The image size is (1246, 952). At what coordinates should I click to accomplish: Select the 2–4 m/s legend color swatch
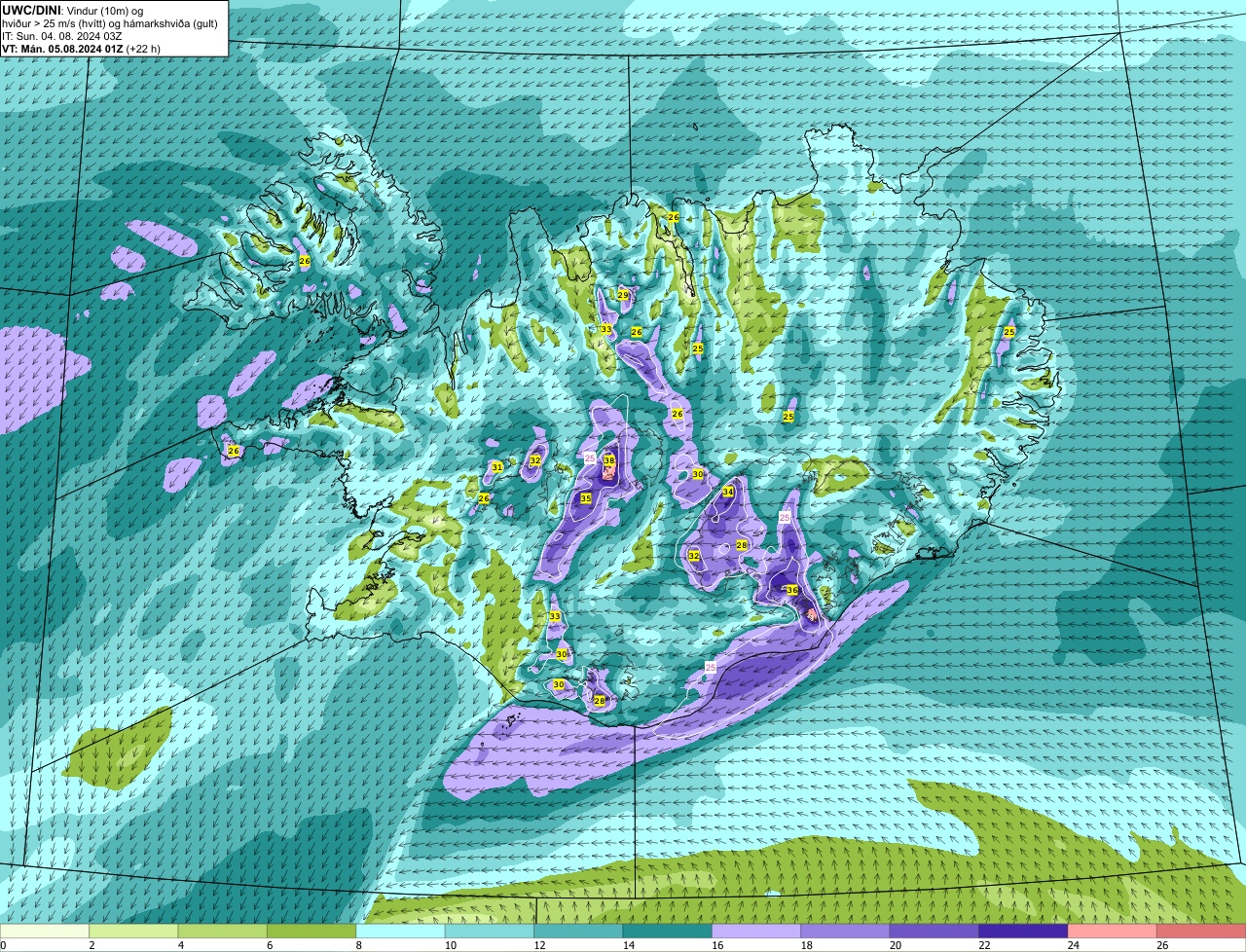click(x=133, y=931)
